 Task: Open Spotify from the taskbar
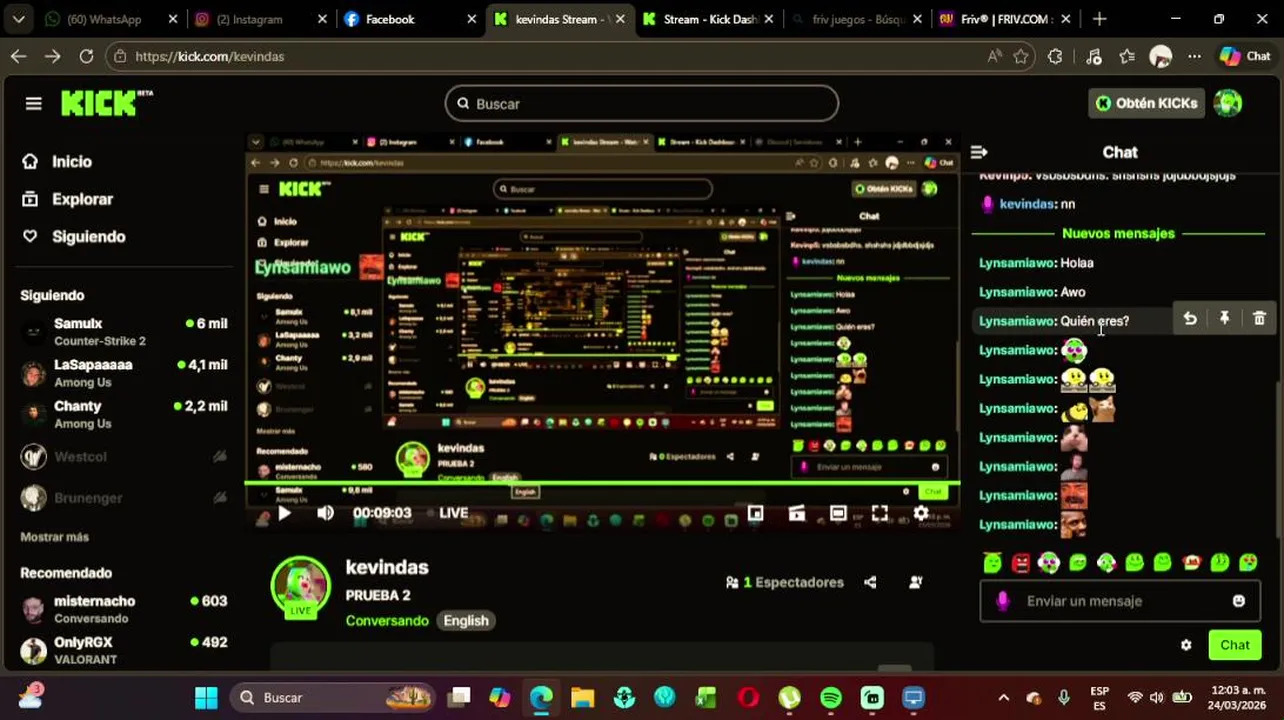(x=831, y=697)
